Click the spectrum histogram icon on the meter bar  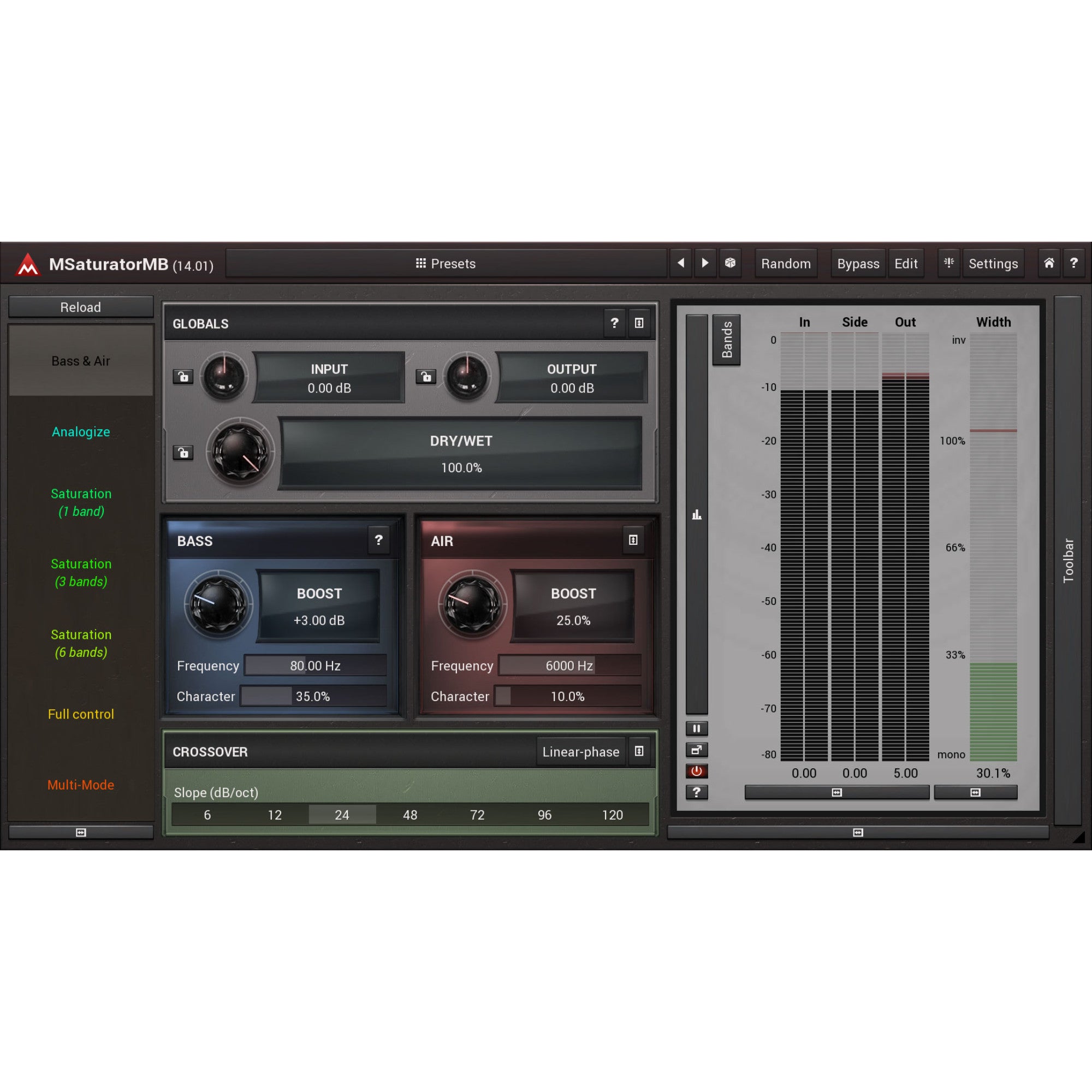tap(696, 514)
